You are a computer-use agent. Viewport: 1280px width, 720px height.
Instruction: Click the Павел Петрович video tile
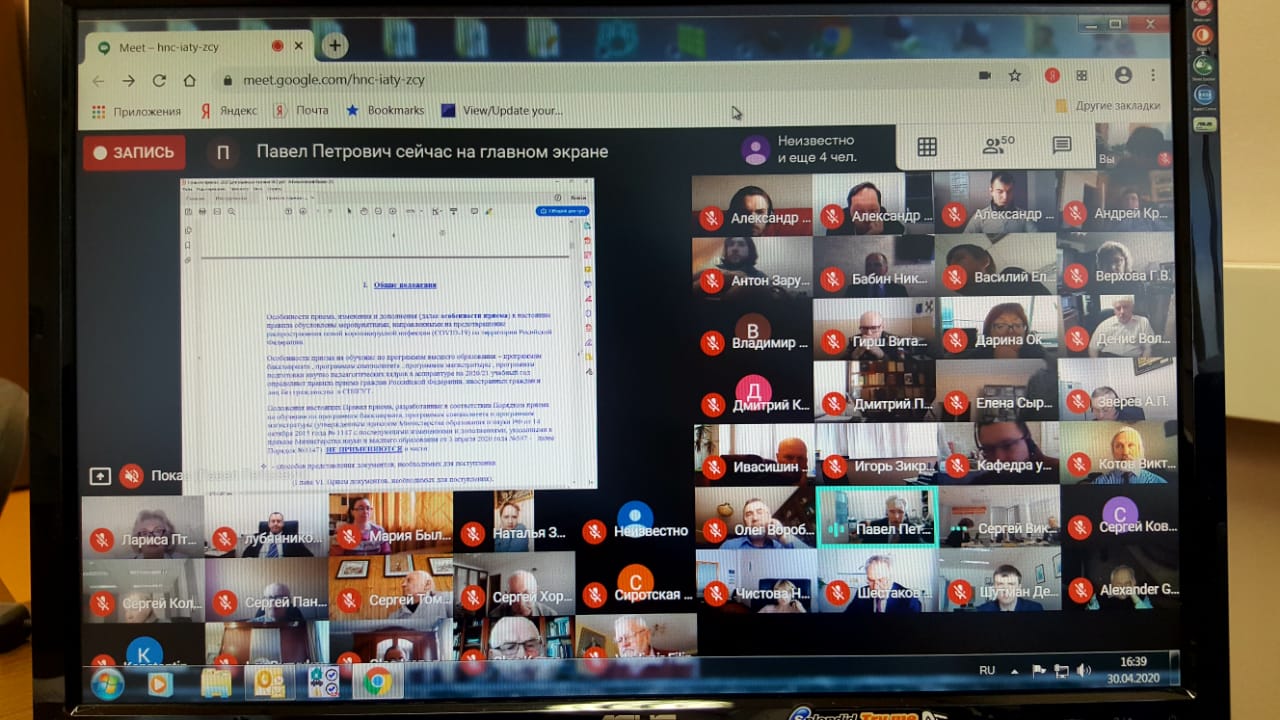click(877, 516)
